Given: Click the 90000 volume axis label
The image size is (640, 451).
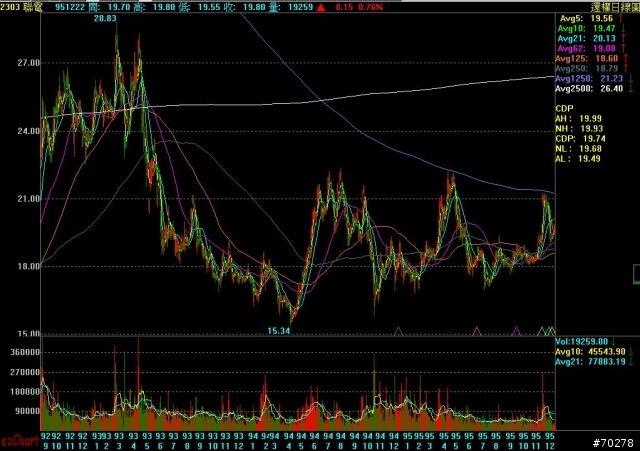Looking at the screenshot, I should (x=29, y=411).
